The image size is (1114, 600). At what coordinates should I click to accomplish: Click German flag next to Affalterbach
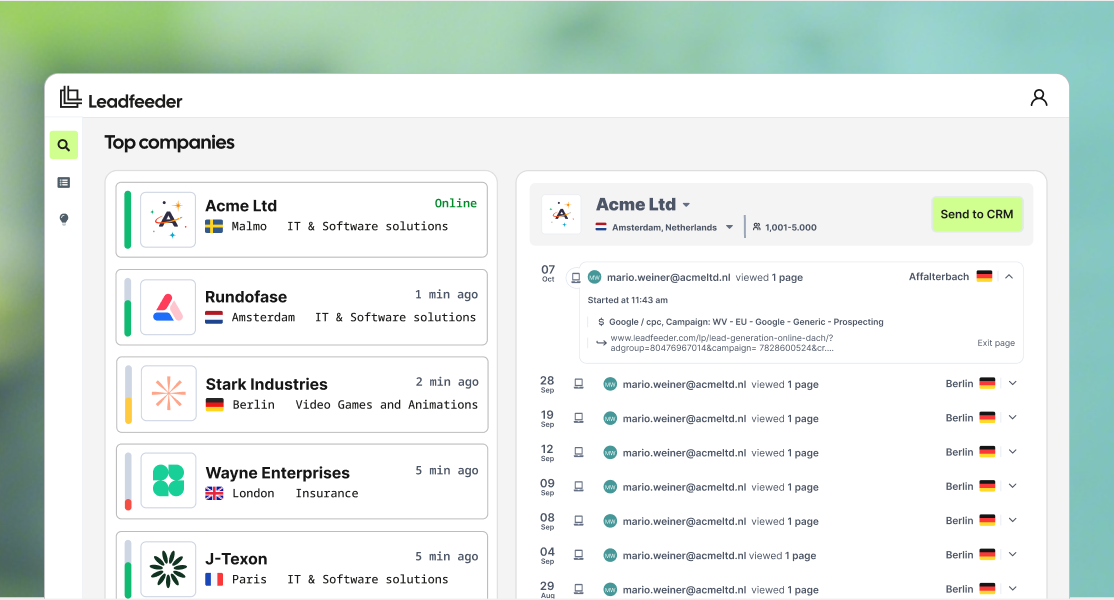tap(984, 276)
